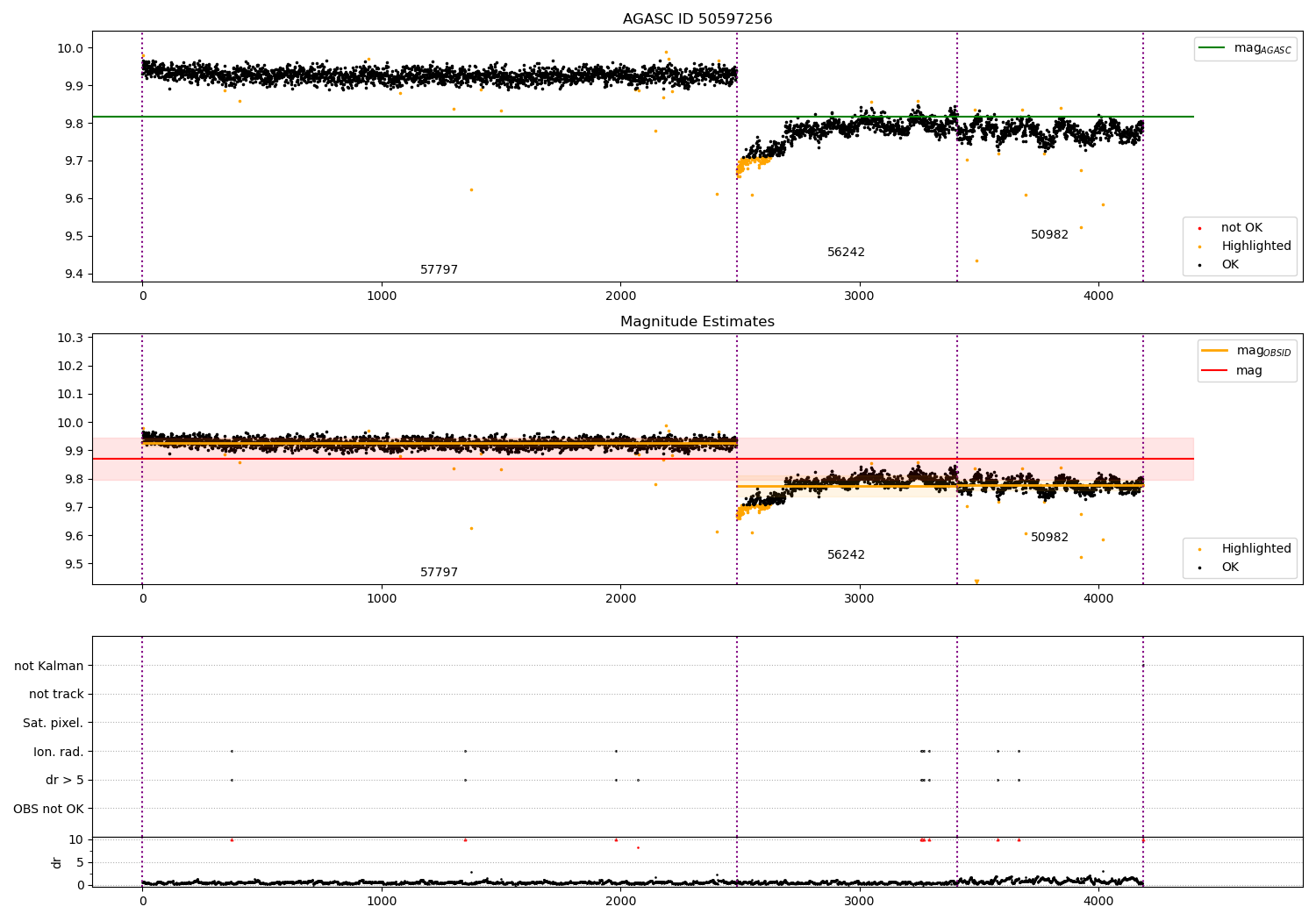Click the y-tick 5 on the dr axis
1316x921 pixels.
pyautogui.click(x=81, y=862)
